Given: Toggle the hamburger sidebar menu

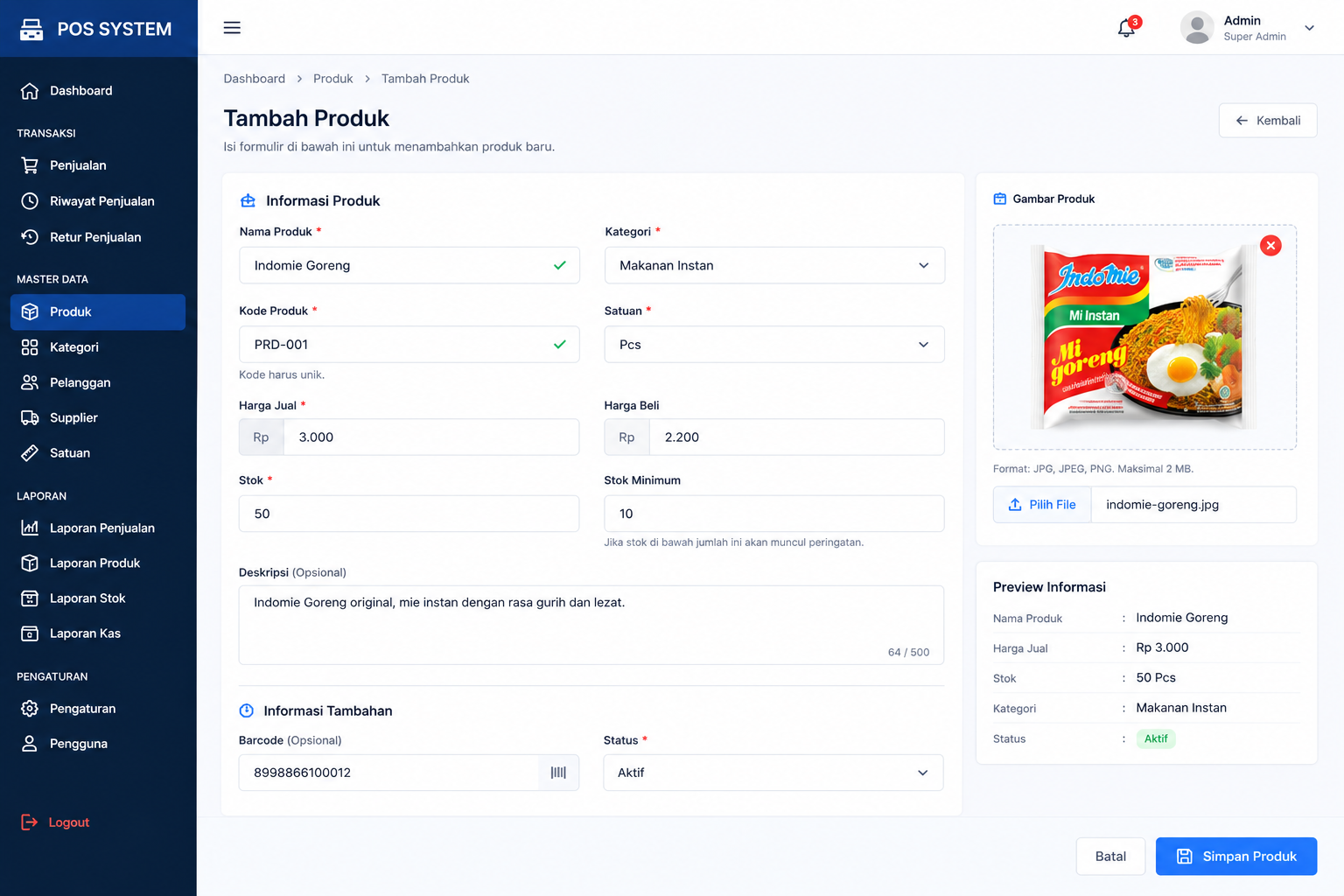Looking at the screenshot, I should click(232, 28).
